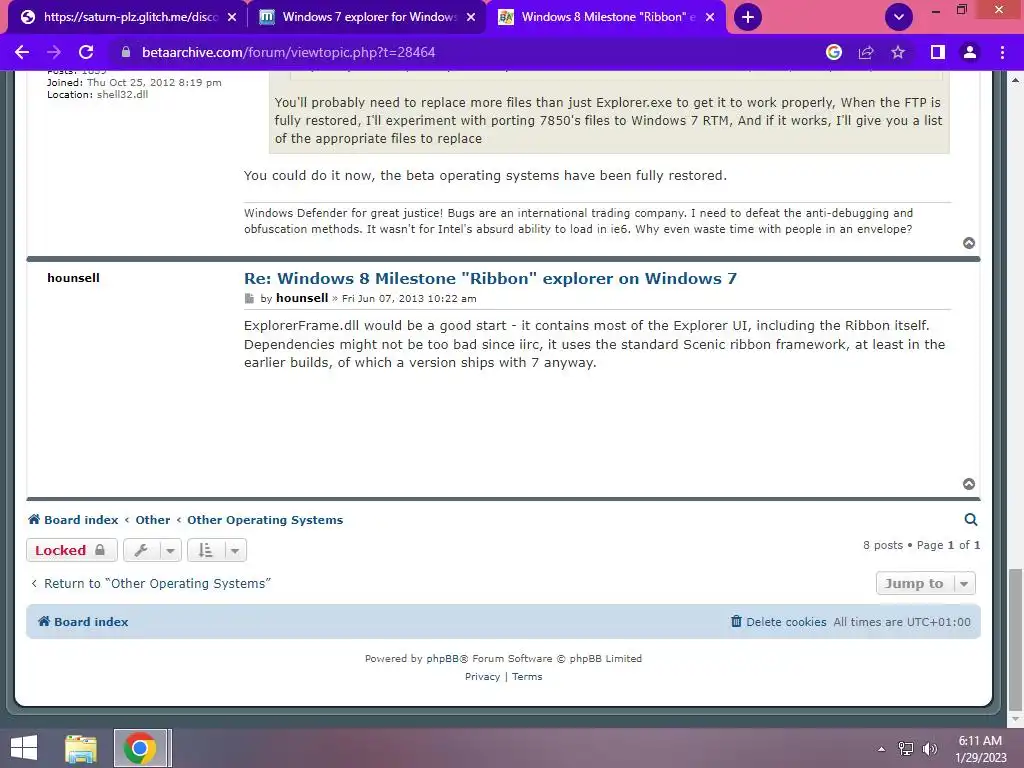The height and width of the screenshot is (768, 1024).
Task: Open the clock showing 6:11 AM
Action: click(980, 749)
